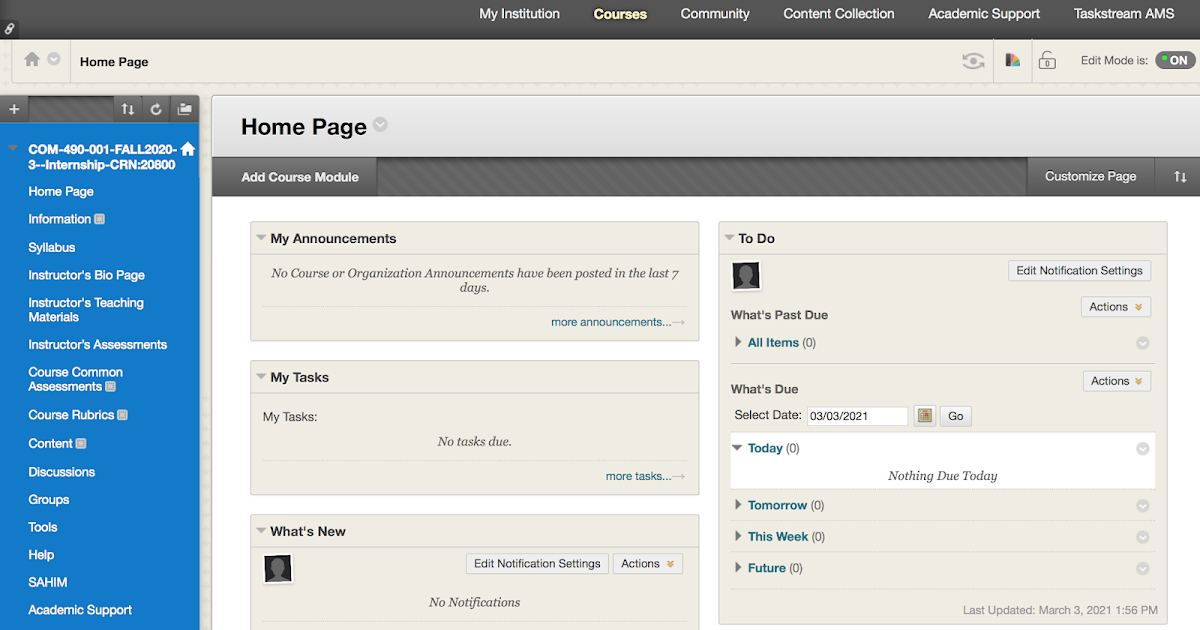
Task: Open the course files folder view icon
Action: (x=184, y=109)
